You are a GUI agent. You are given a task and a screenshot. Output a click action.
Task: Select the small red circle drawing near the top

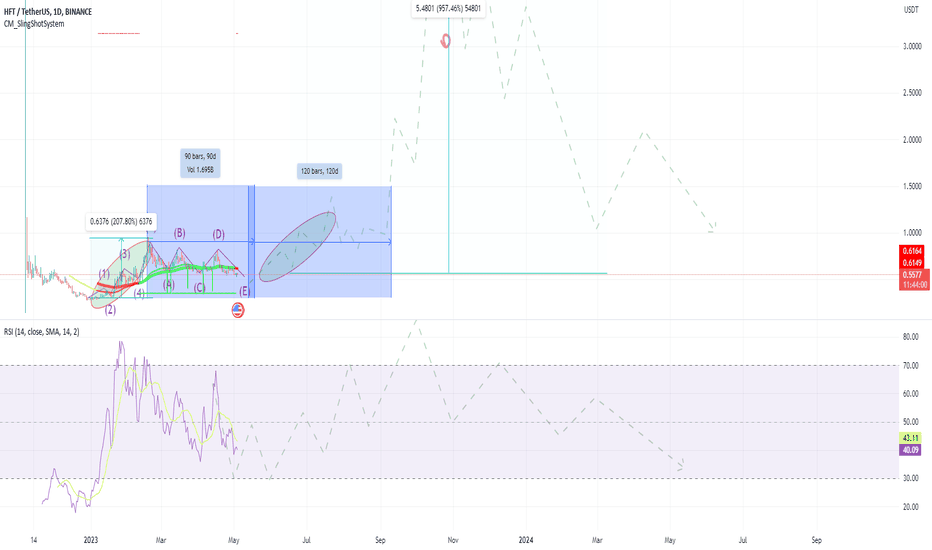tap(445, 40)
